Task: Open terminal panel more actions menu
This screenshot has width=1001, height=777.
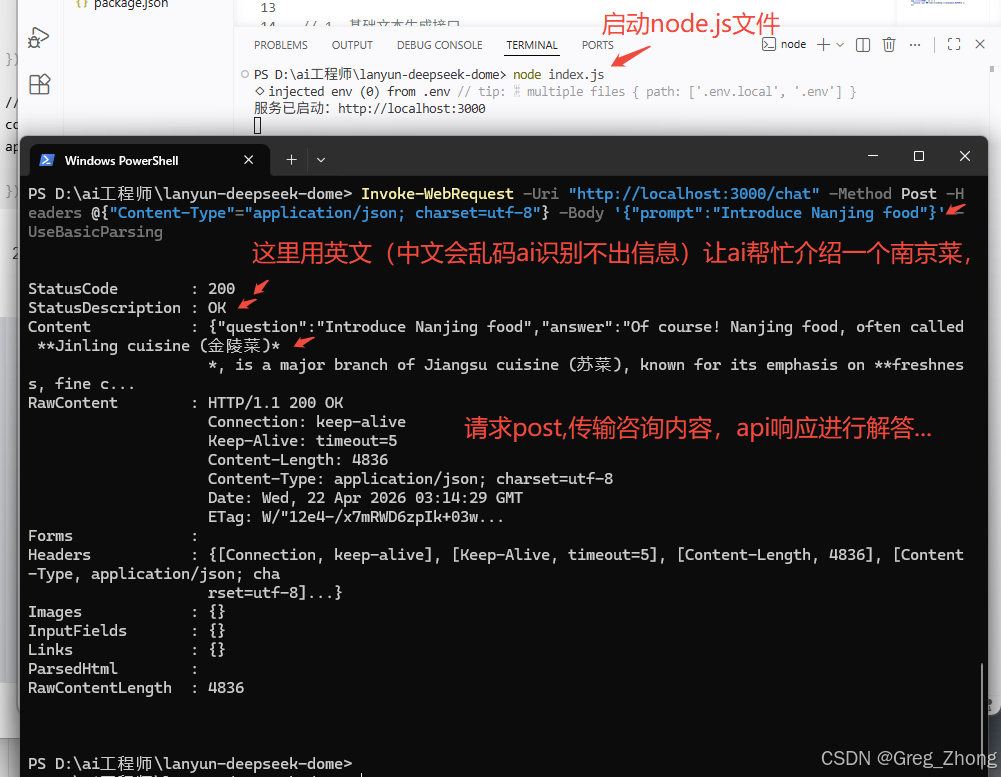Action: coord(915,45)
